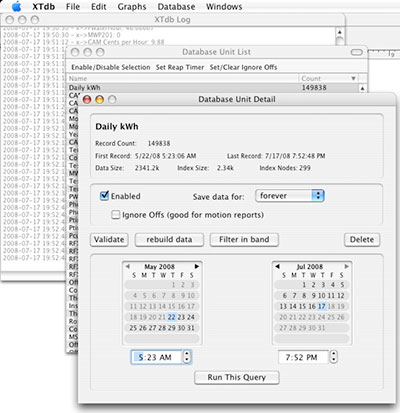This screenshot has height=413, width=400.
Task: Click the Delete button
Action: coord(362,239)
